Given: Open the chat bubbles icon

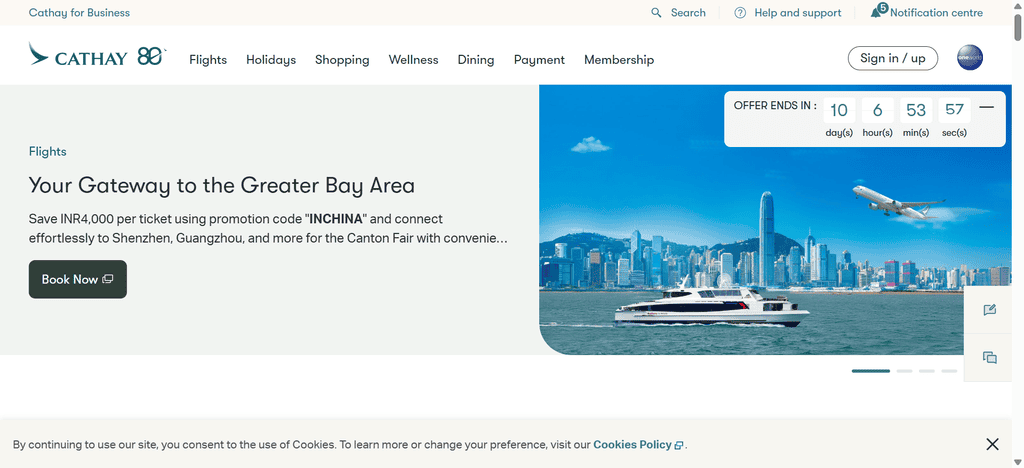Looking at the screenshot, I should point(990,357).
